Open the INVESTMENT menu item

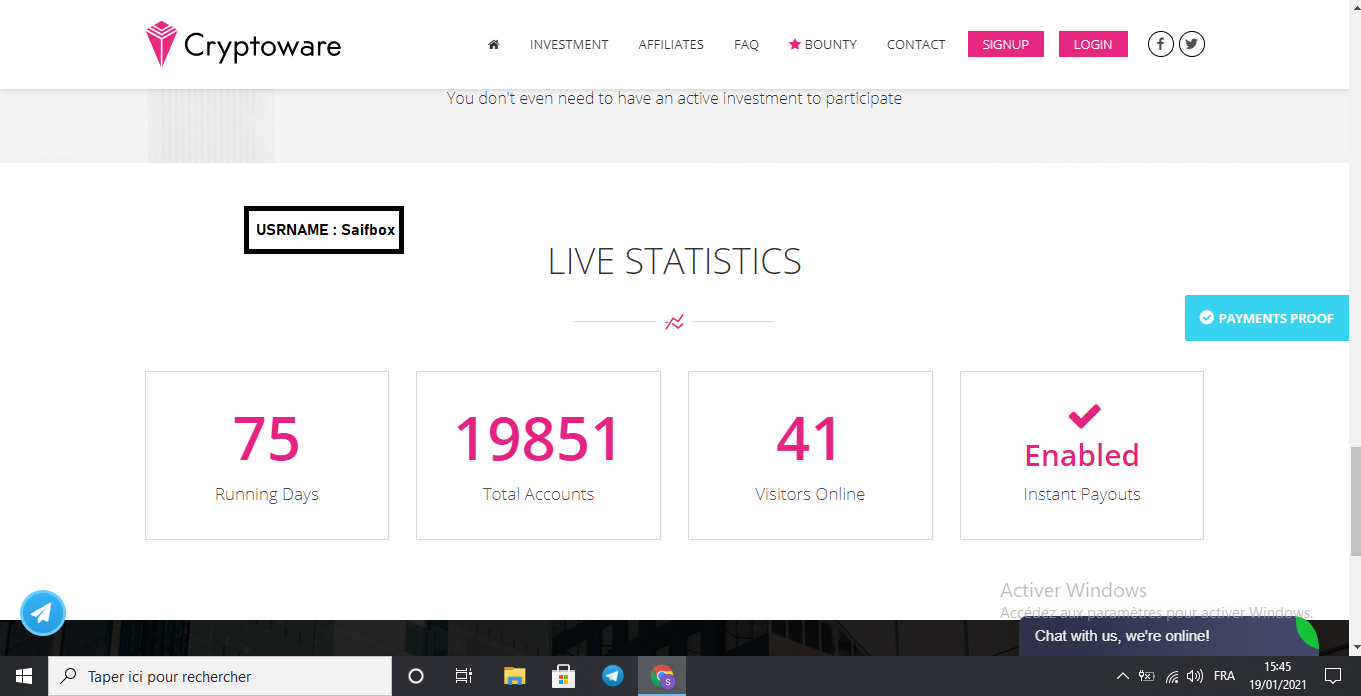point(569,45)
